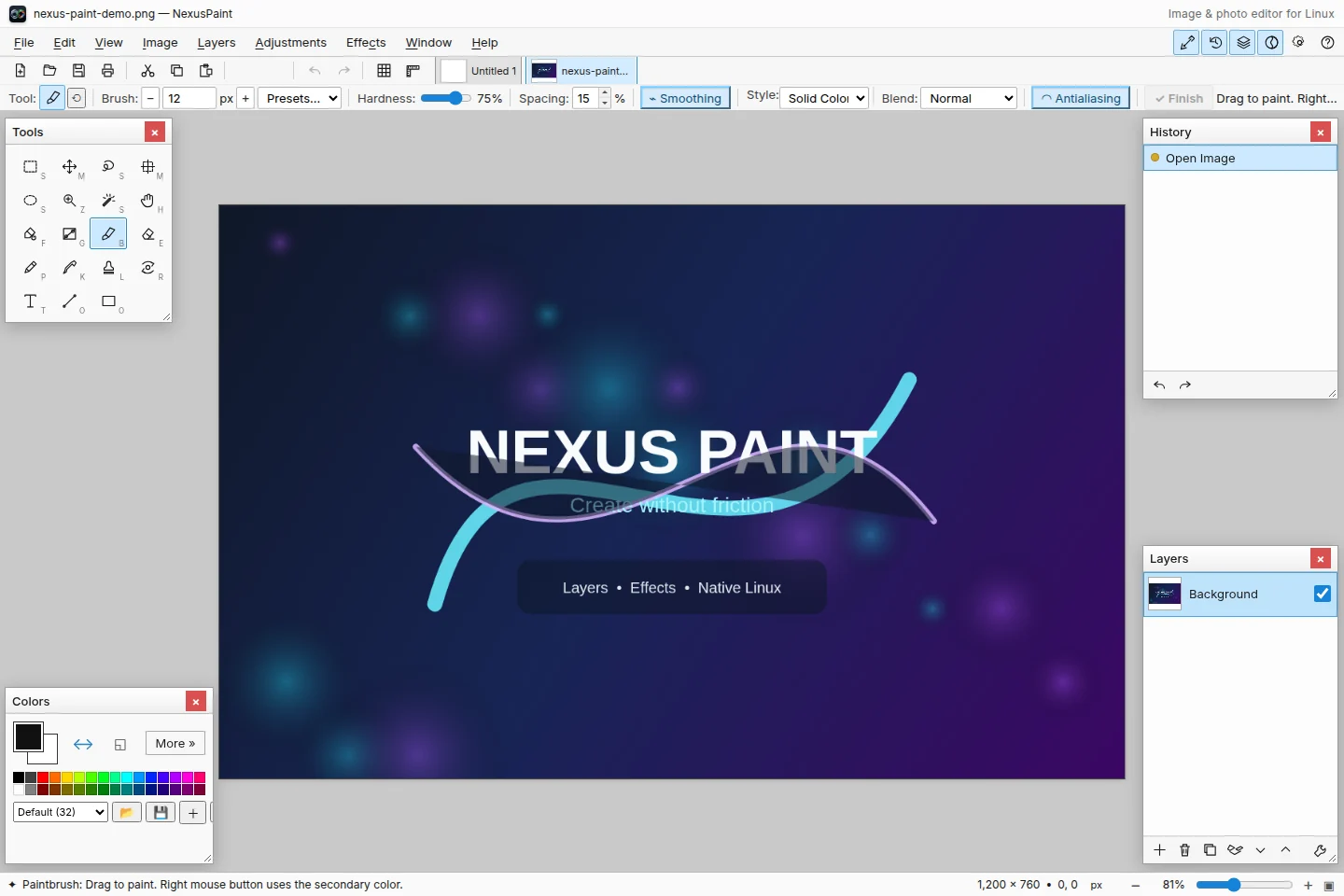Toggle the Smoothing option

click(686, 98)
